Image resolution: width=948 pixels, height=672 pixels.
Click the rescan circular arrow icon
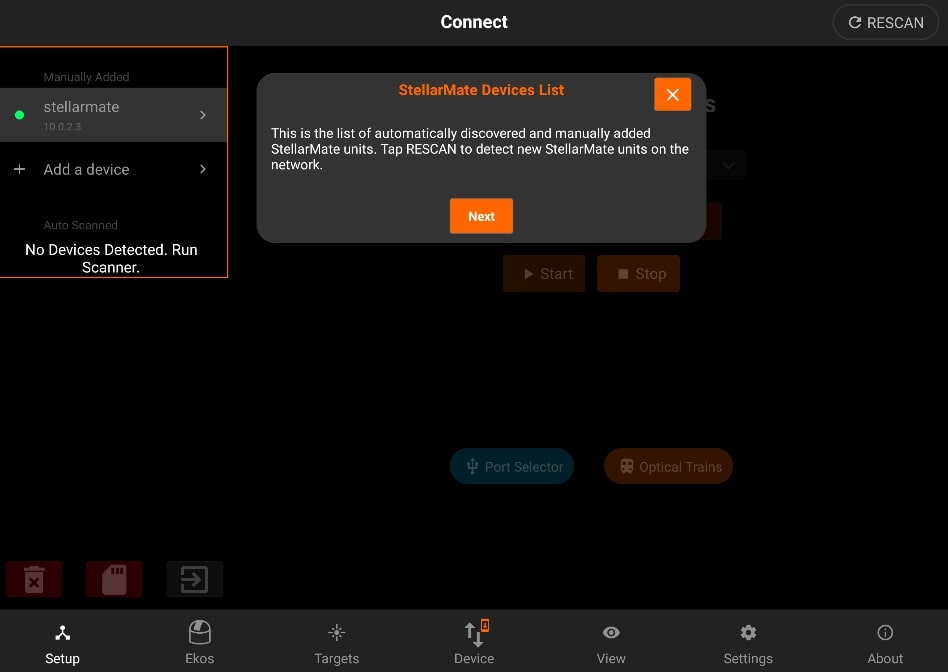coord(855,22)
